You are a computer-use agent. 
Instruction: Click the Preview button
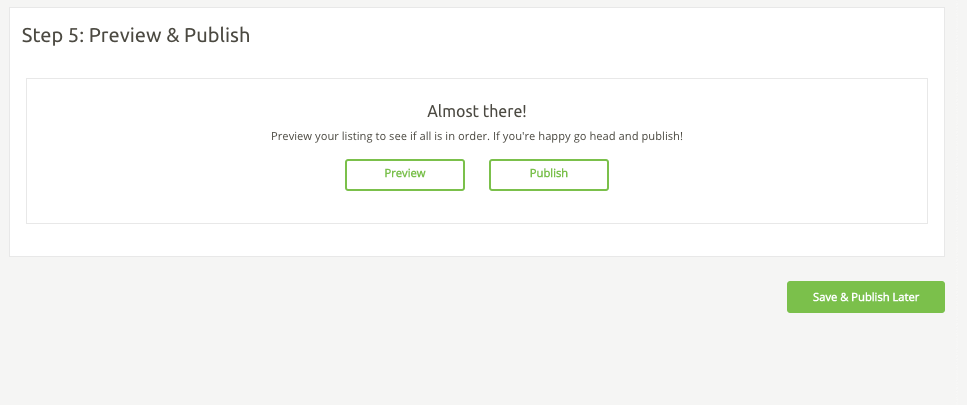tap(405, 174)
